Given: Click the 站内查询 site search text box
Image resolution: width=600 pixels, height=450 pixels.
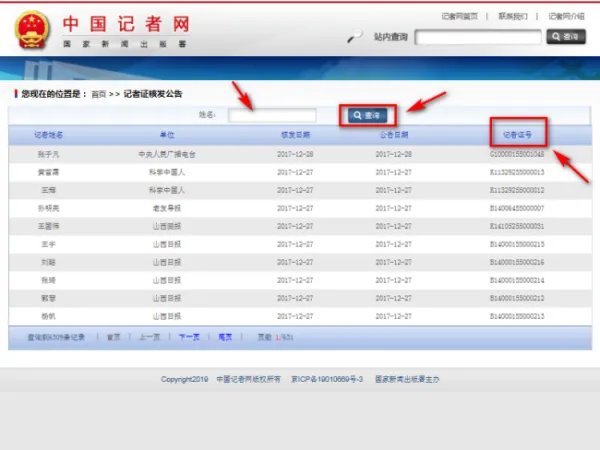Looking at the screenshot, I should pyautogui.click(x=478, y=37).
